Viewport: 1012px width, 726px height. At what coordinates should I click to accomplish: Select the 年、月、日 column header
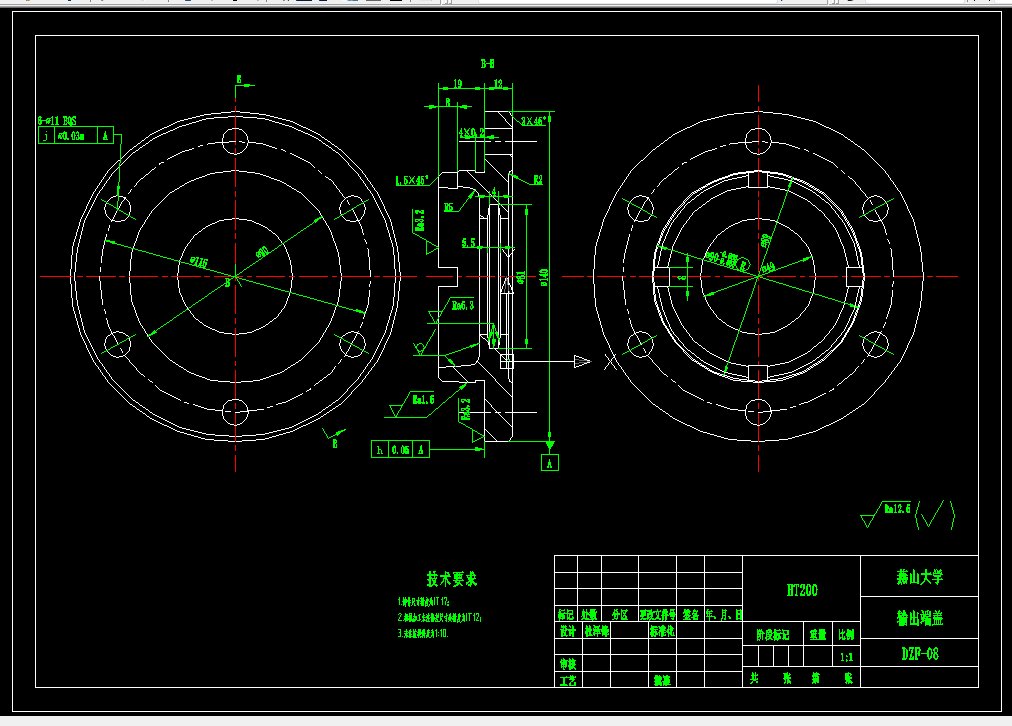724,614
